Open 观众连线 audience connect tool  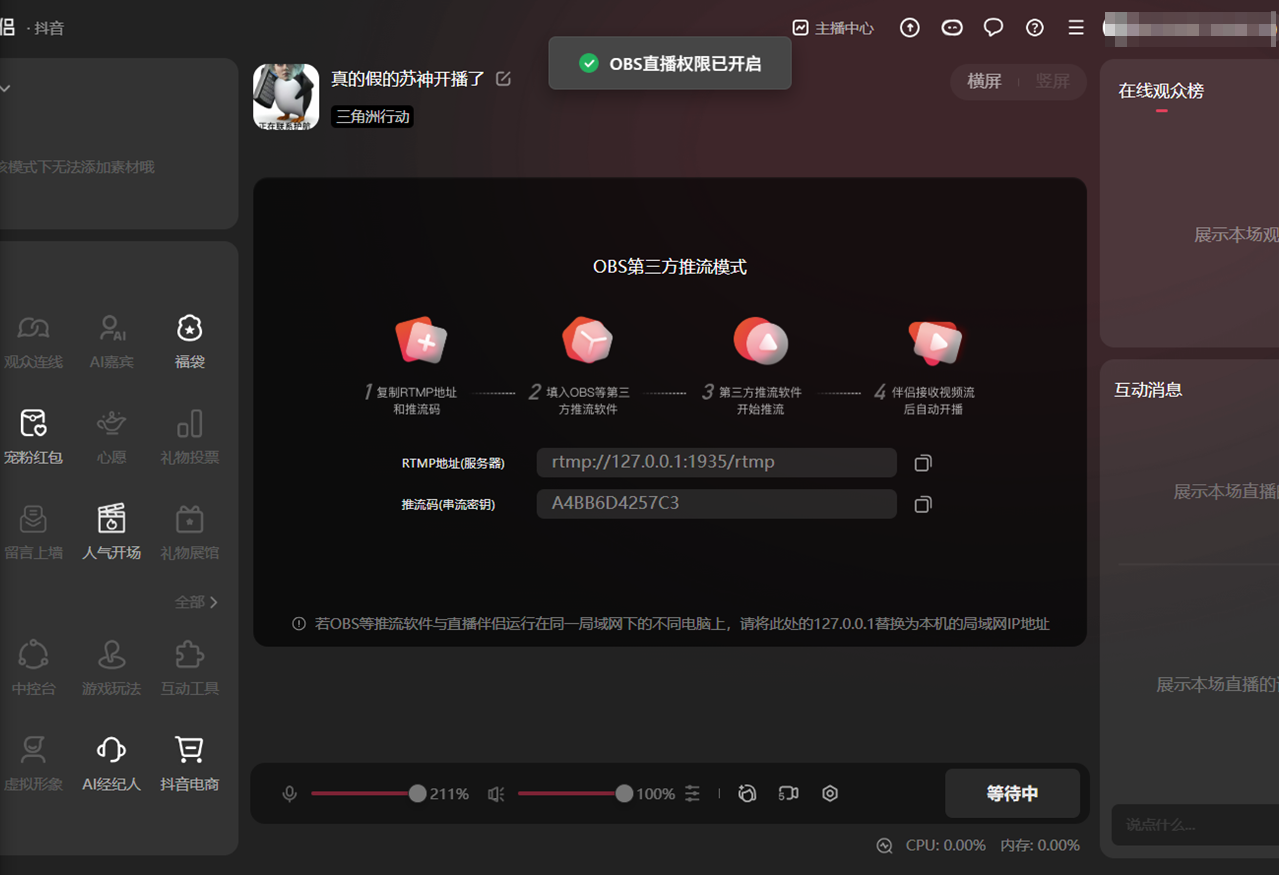(x=33, y=342)
